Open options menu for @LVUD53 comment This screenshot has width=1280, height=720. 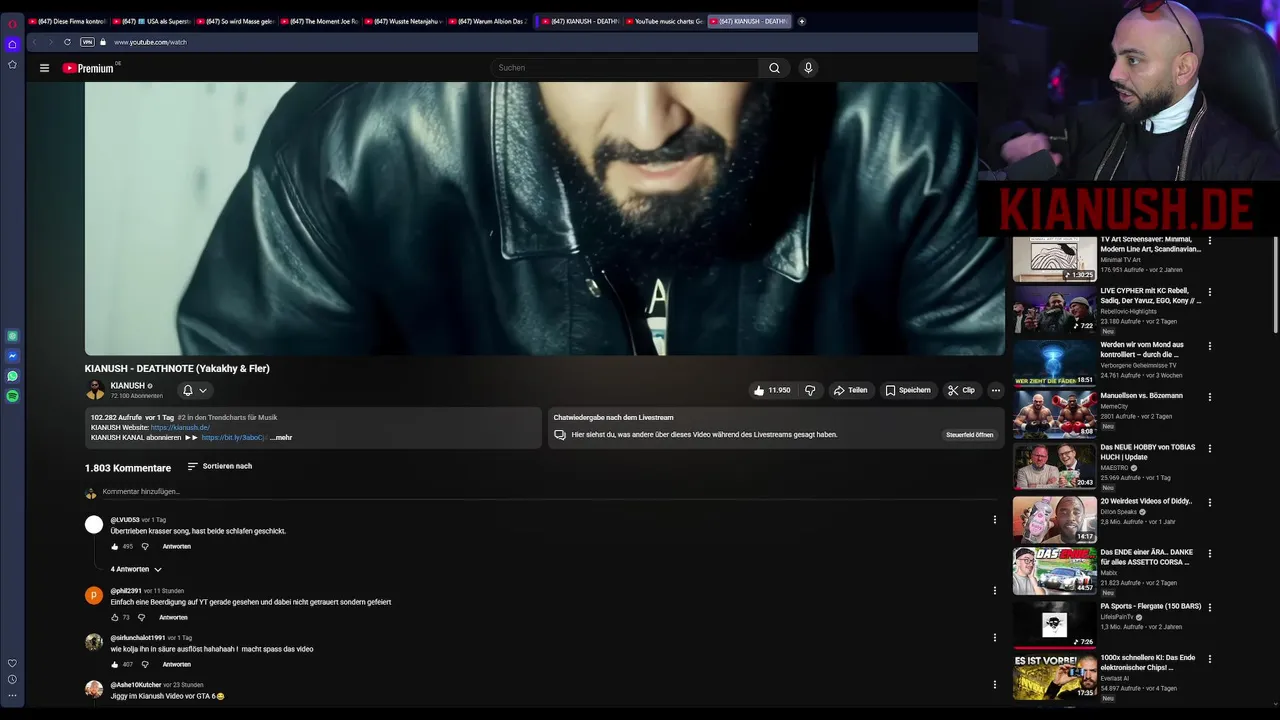994,519
